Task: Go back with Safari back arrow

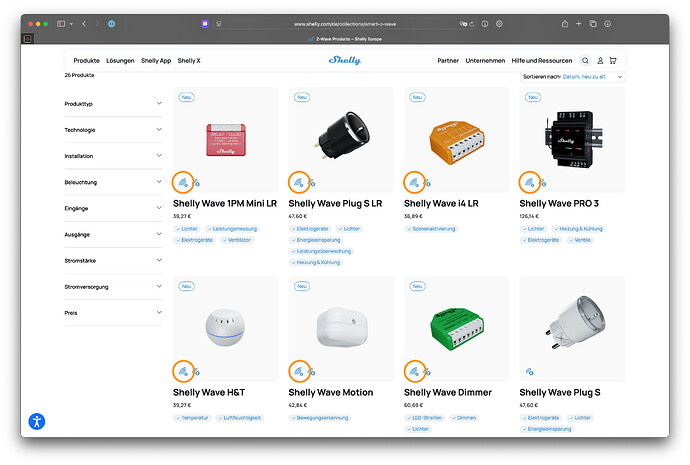Action: coord(84,23)
